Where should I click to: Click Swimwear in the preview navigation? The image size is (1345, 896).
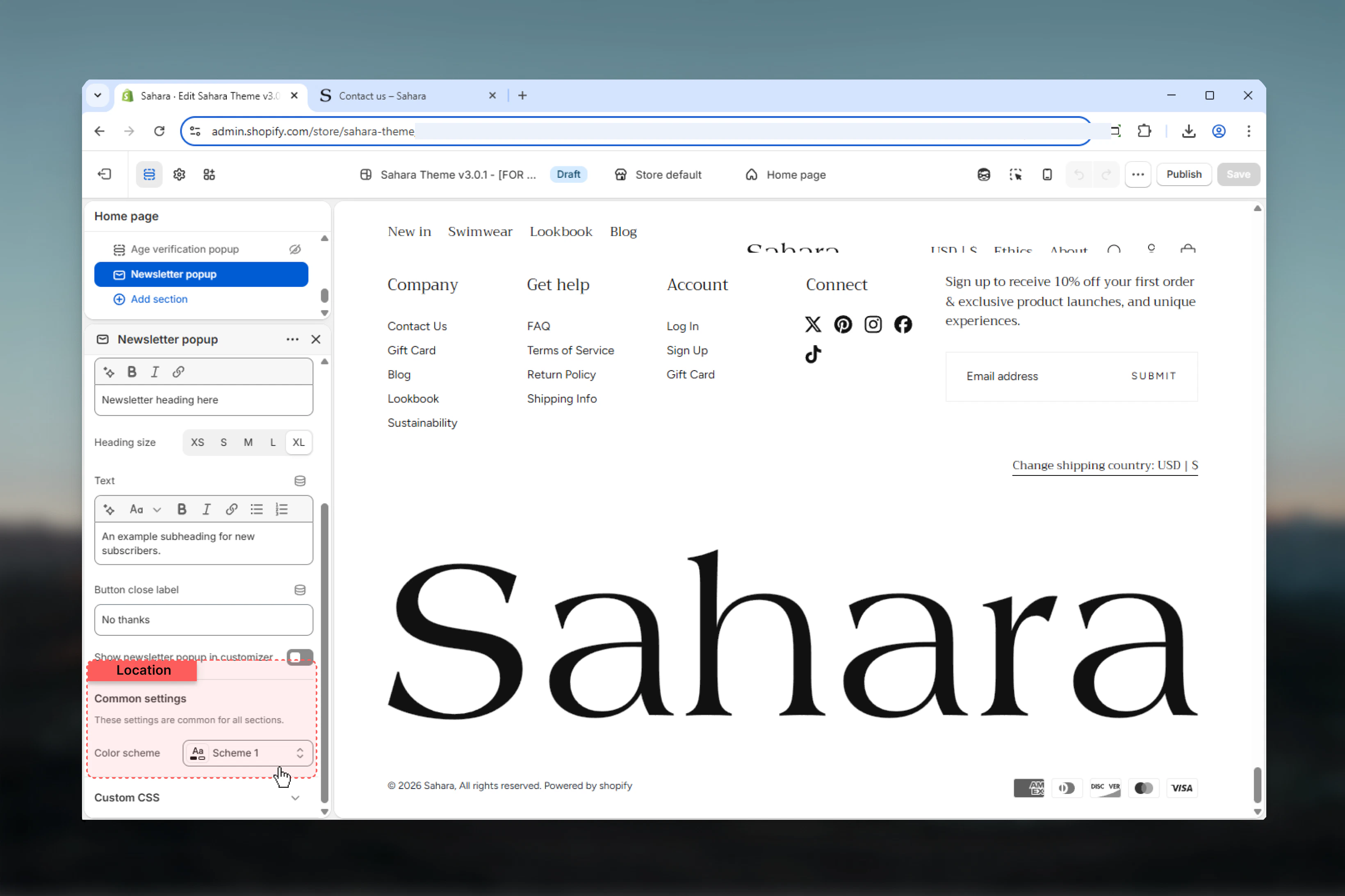[480, 232]
